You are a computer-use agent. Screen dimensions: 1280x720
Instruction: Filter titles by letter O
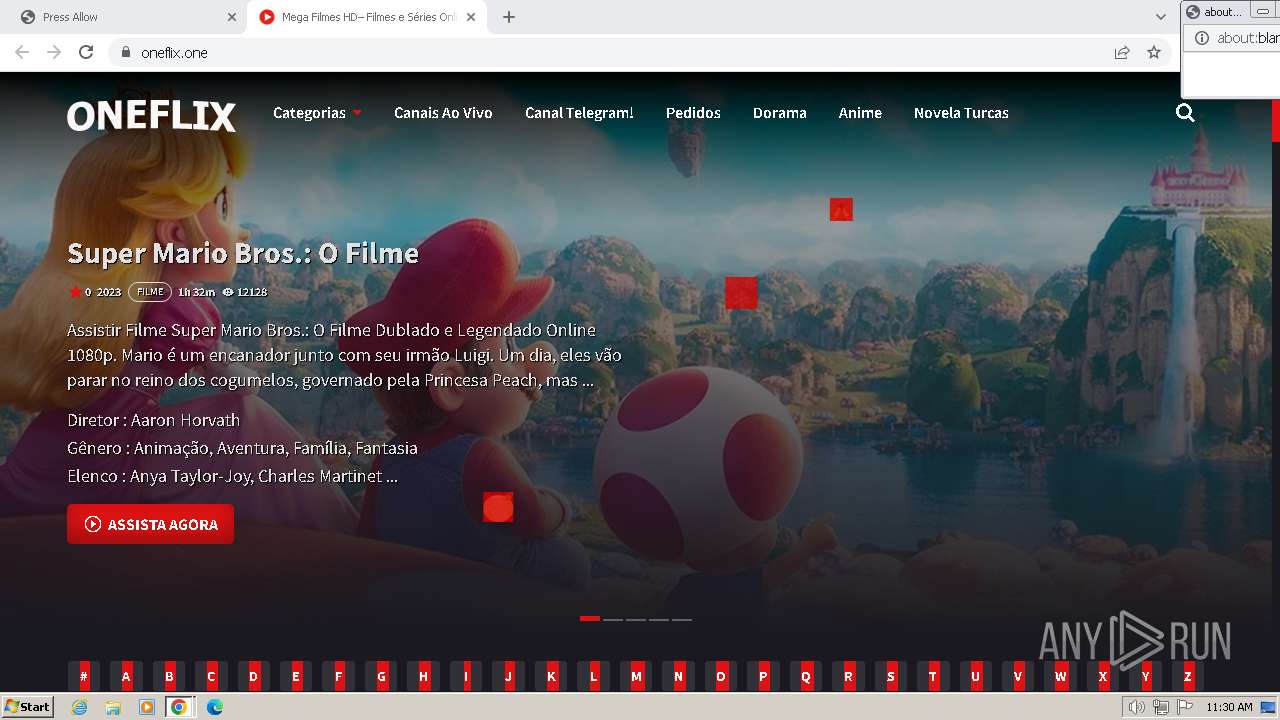721,676
